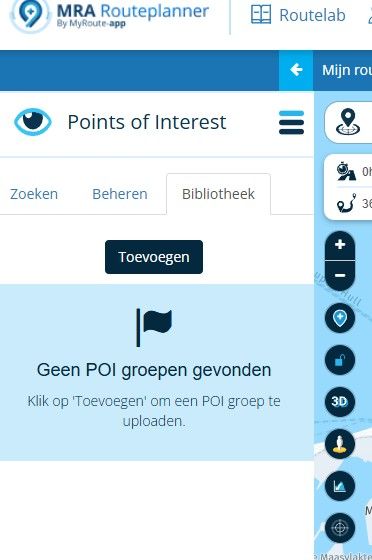
Task: Click the Mijn routes header label
Action: click(x=347, y=70)
